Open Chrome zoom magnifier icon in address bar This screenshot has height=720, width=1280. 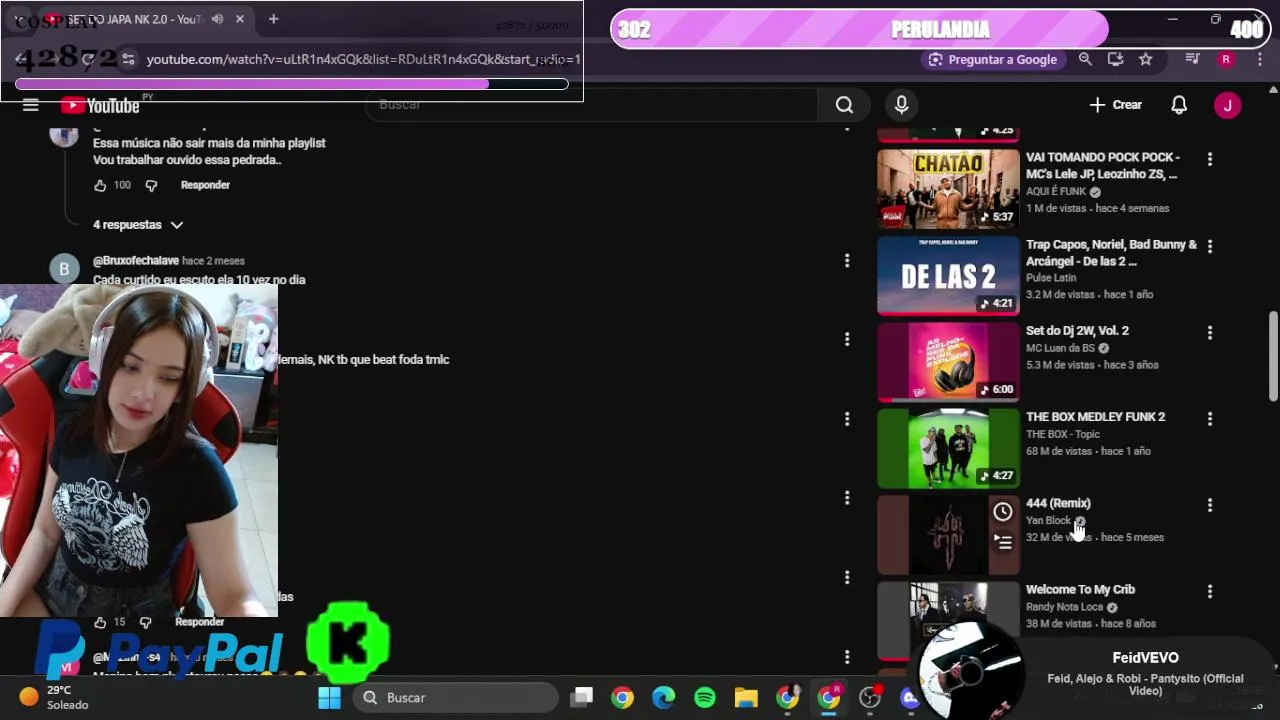point(1085,59)
